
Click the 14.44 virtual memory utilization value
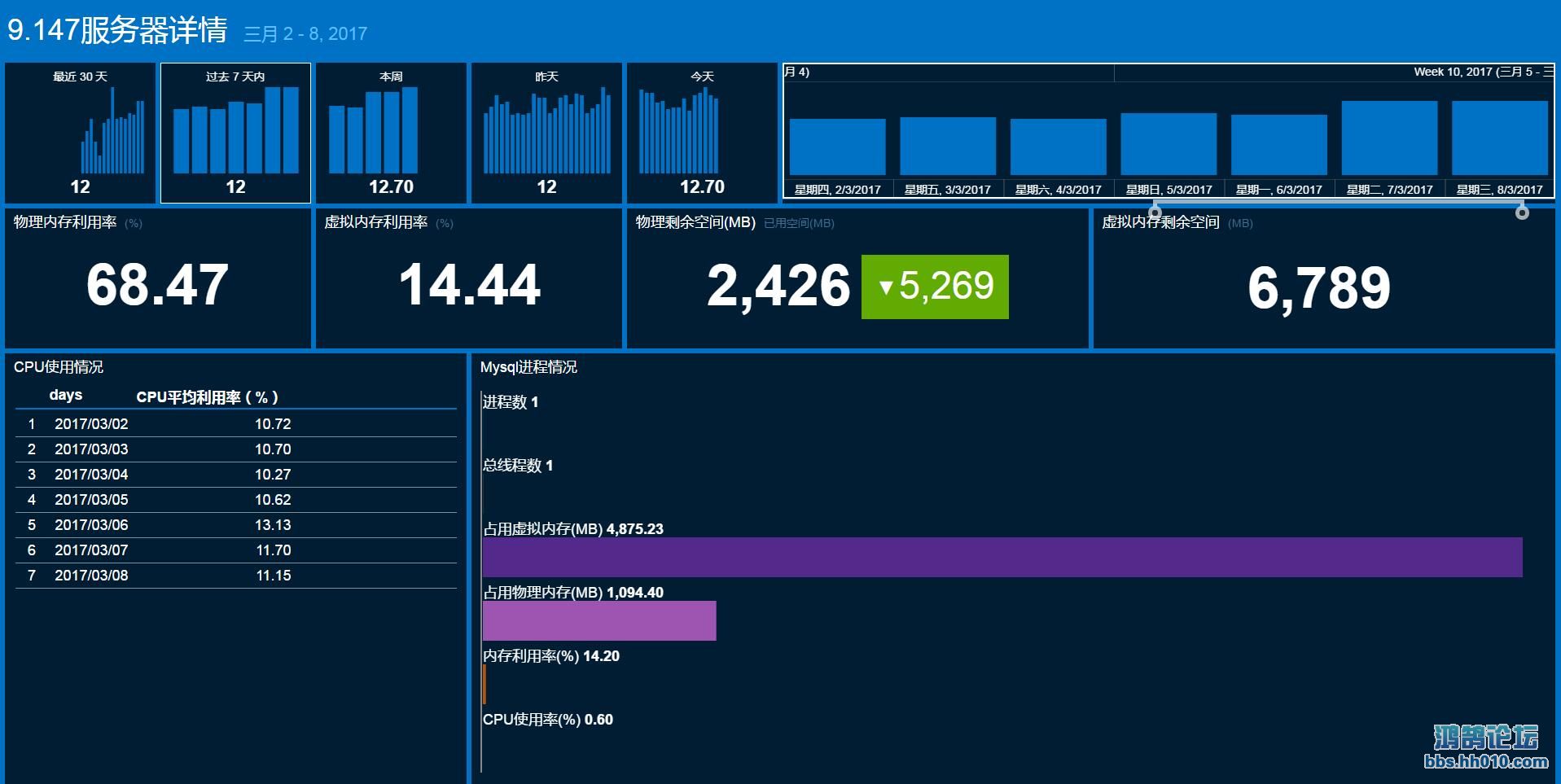point(469,285)
